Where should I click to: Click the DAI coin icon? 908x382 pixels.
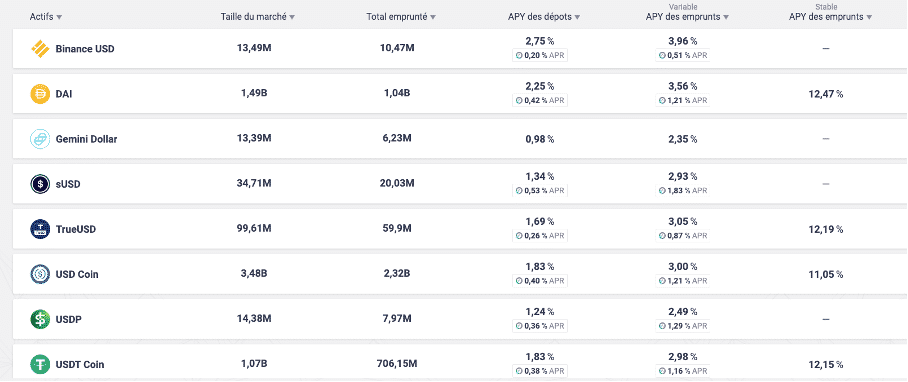coord(40,94)
